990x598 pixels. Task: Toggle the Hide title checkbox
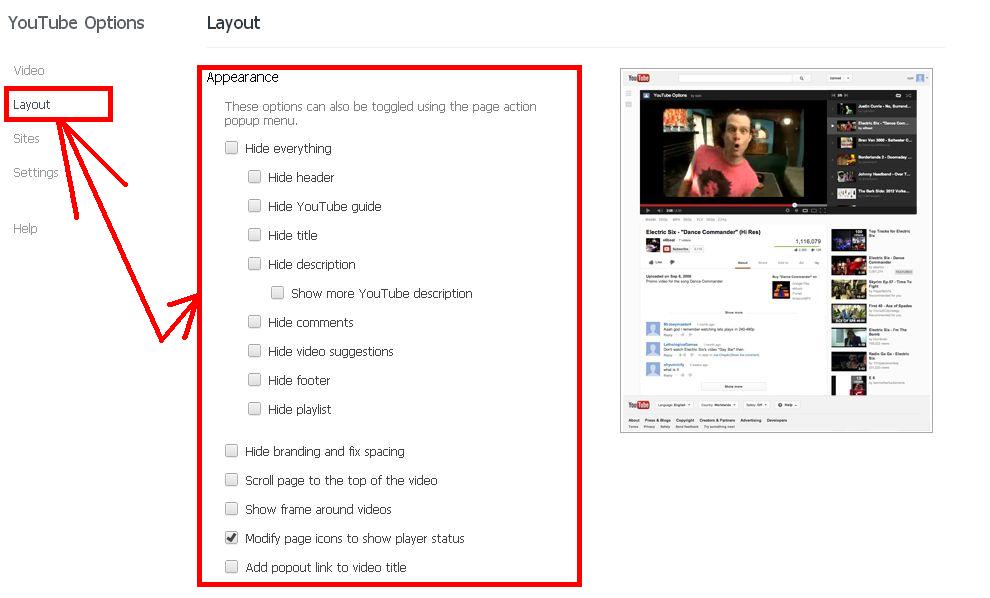point(254,235)
